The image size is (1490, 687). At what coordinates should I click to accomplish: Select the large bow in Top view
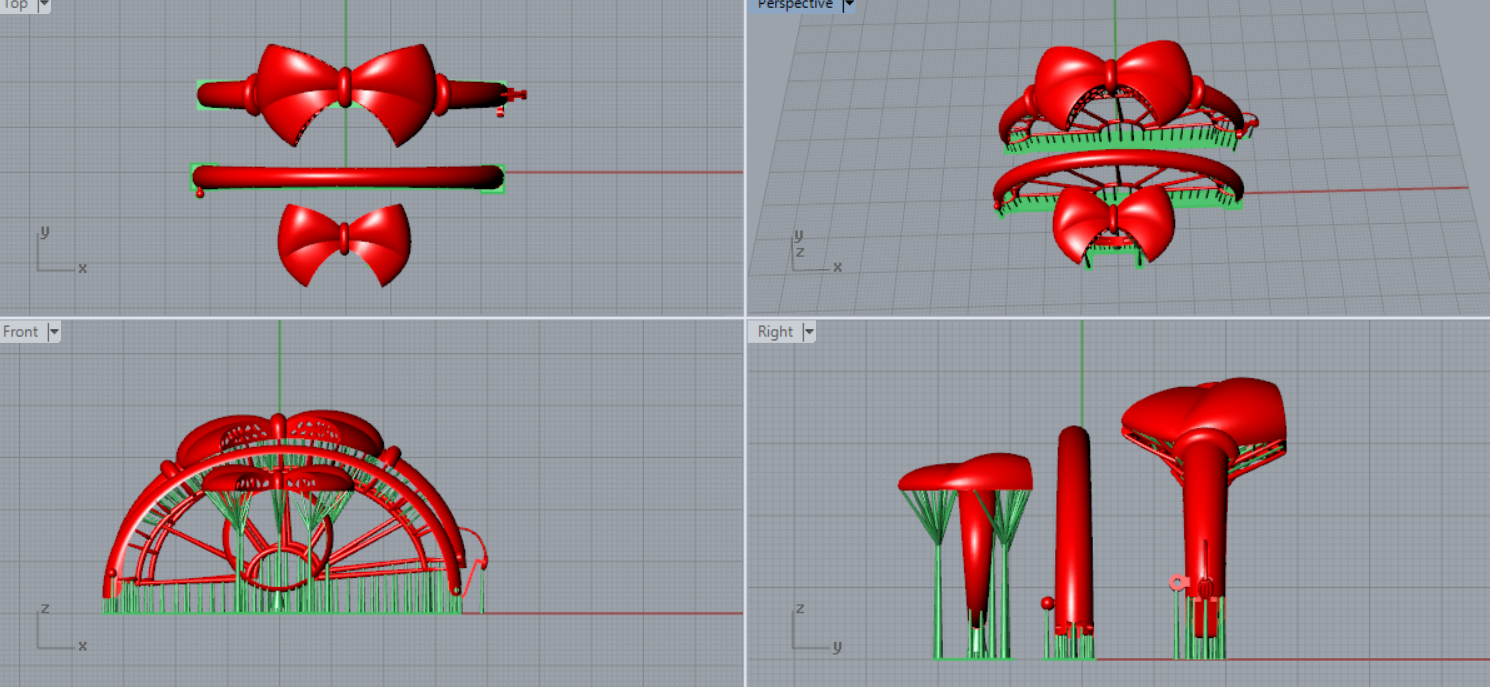345,90
